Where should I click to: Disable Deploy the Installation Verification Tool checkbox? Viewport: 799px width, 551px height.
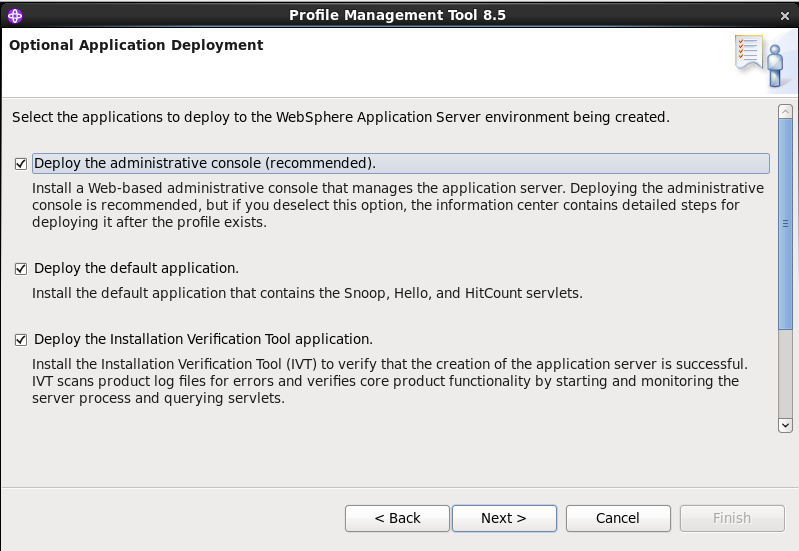point(21,340)
